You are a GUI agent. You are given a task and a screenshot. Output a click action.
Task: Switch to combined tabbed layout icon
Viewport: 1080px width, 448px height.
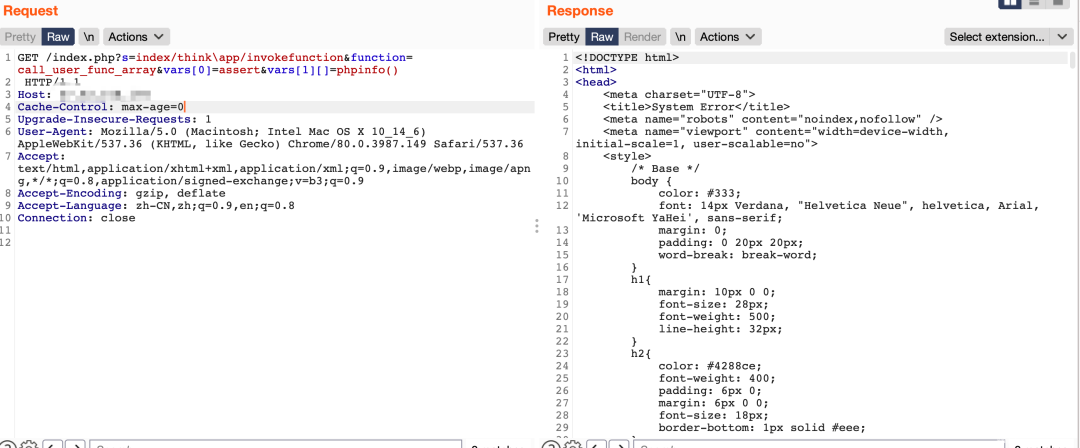coord(1056,2)
